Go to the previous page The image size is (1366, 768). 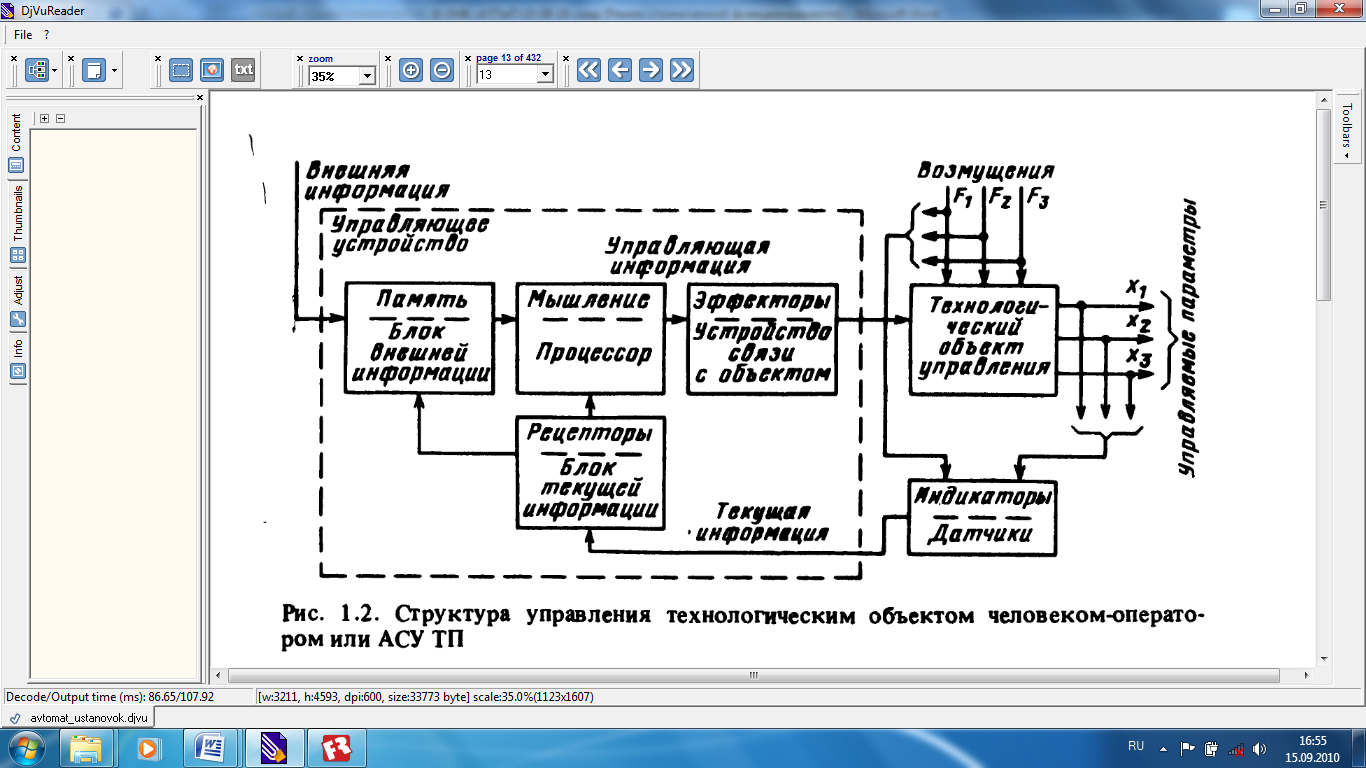coord(620,70)
